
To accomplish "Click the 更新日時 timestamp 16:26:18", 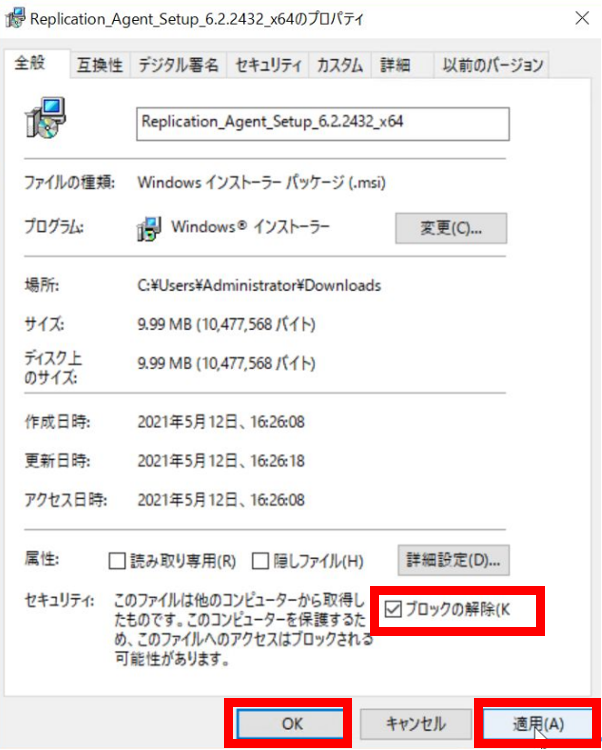I will 221,462.
